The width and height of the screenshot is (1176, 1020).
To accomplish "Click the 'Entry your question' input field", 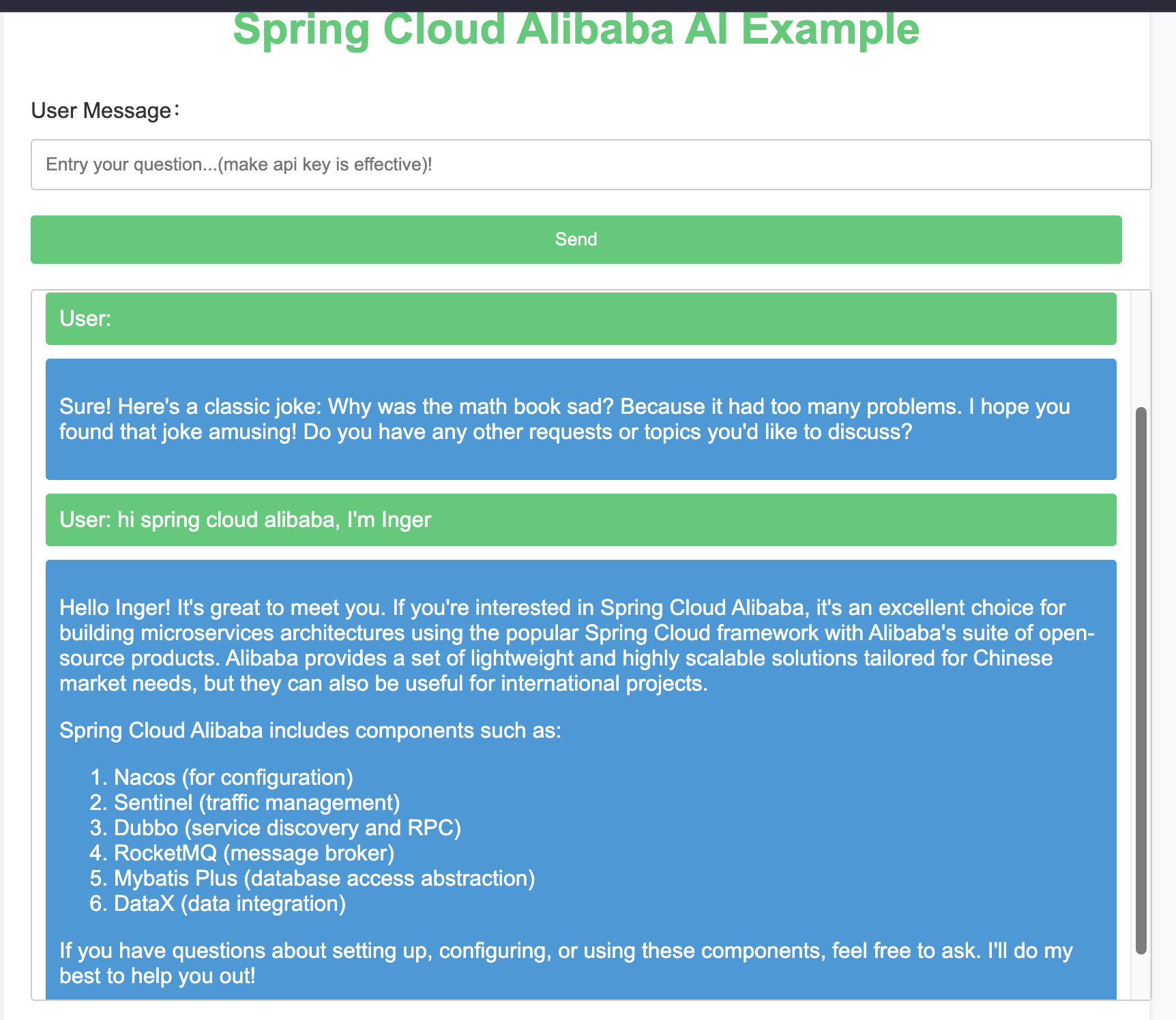I will [591, 165].
